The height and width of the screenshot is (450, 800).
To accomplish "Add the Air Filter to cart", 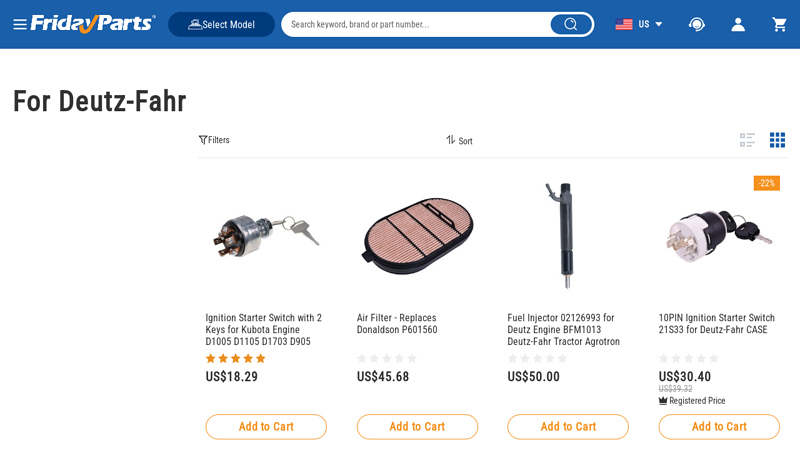I will (x=417, y=427).
